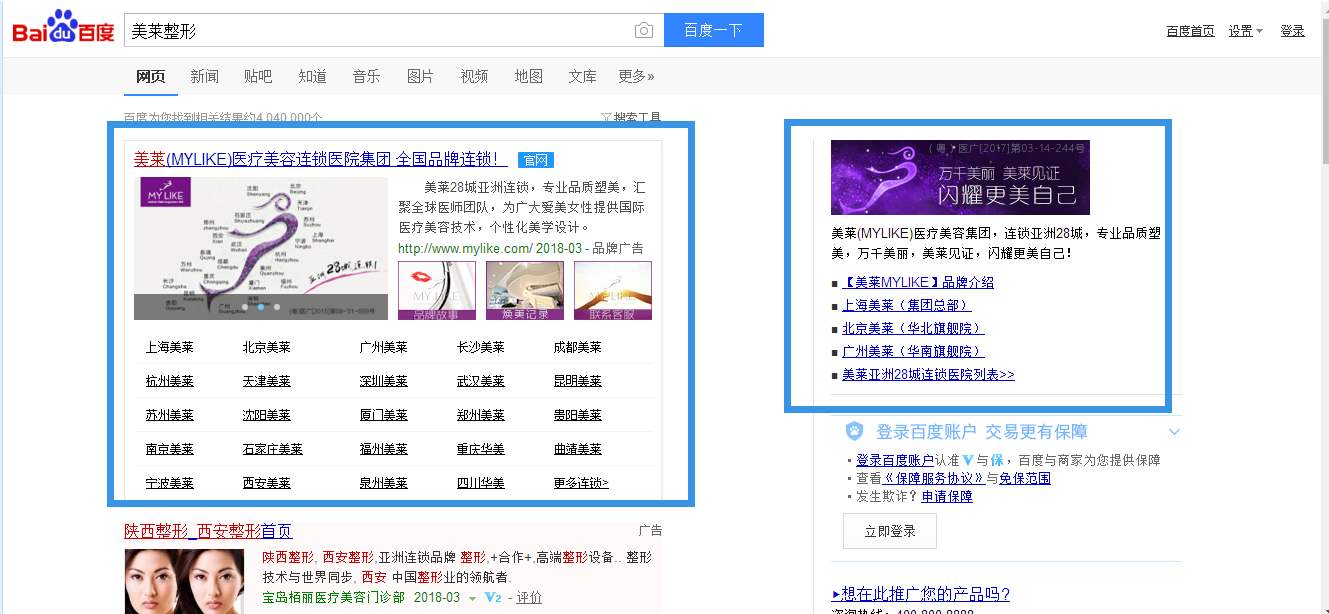
Task: Open the V2 verification badge icon
Action: click(x=492, y=597)
